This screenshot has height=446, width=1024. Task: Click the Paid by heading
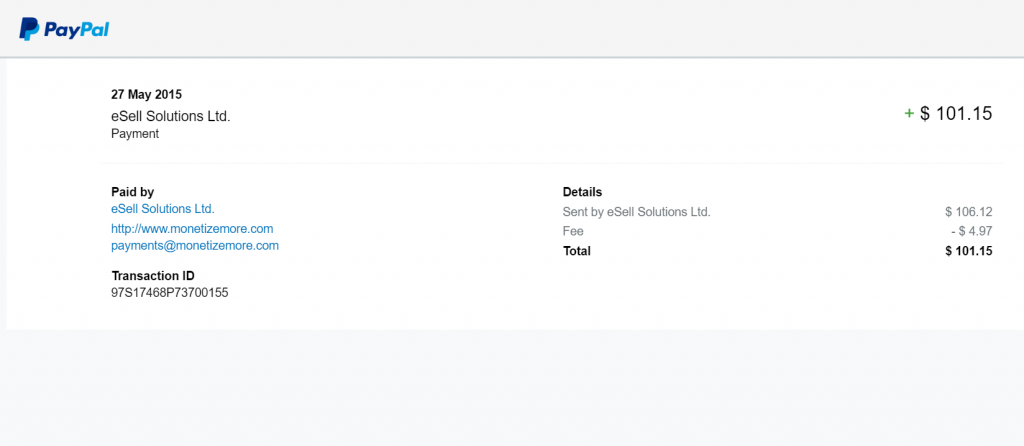[133, 192]
